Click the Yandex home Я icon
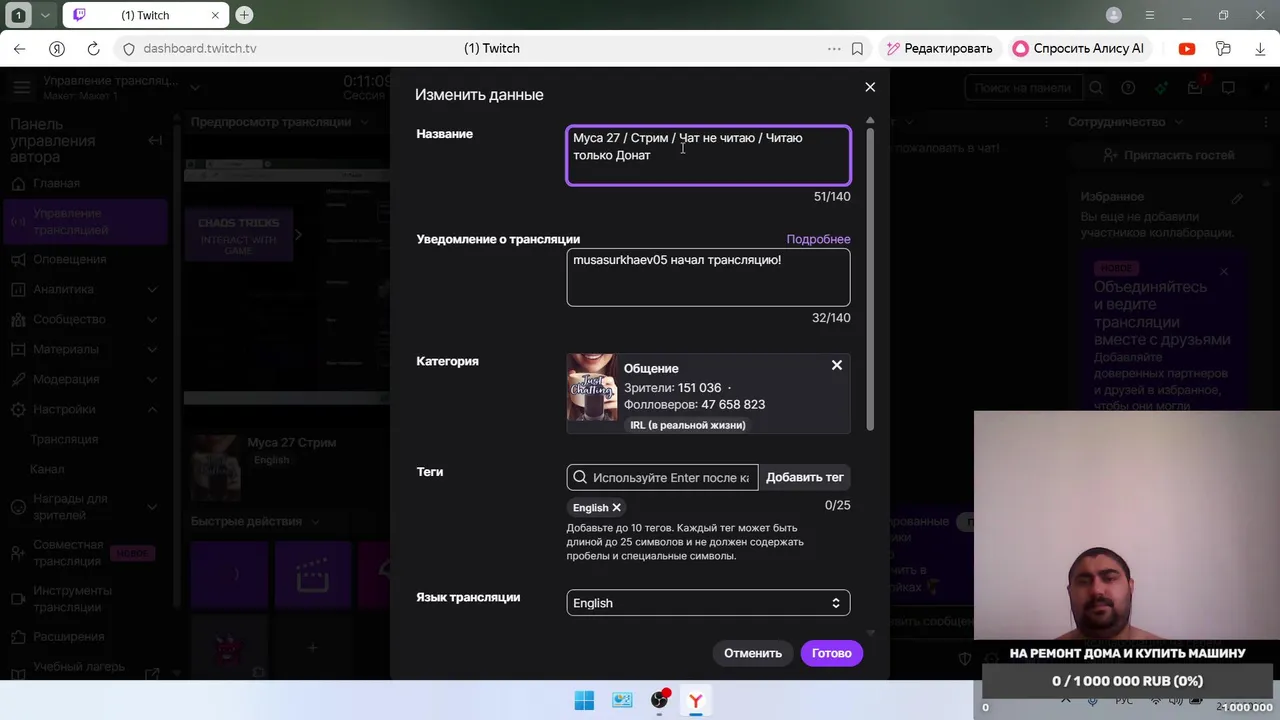 coord(57,48)
